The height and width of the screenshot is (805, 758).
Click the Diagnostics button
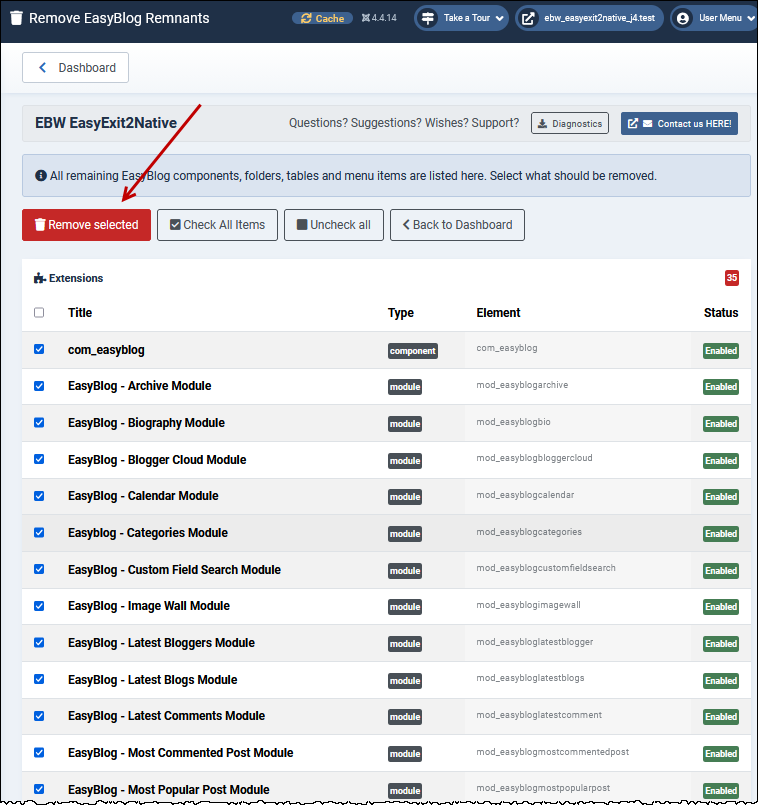(570, 123)
